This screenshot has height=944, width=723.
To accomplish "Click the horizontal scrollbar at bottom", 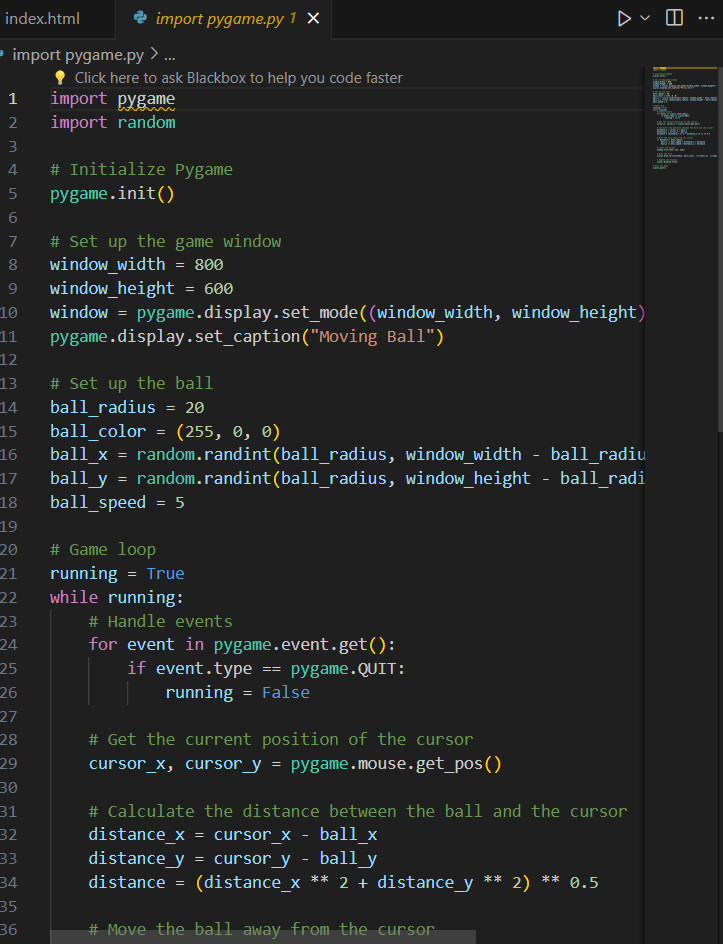I will click(x=263, y=937).
